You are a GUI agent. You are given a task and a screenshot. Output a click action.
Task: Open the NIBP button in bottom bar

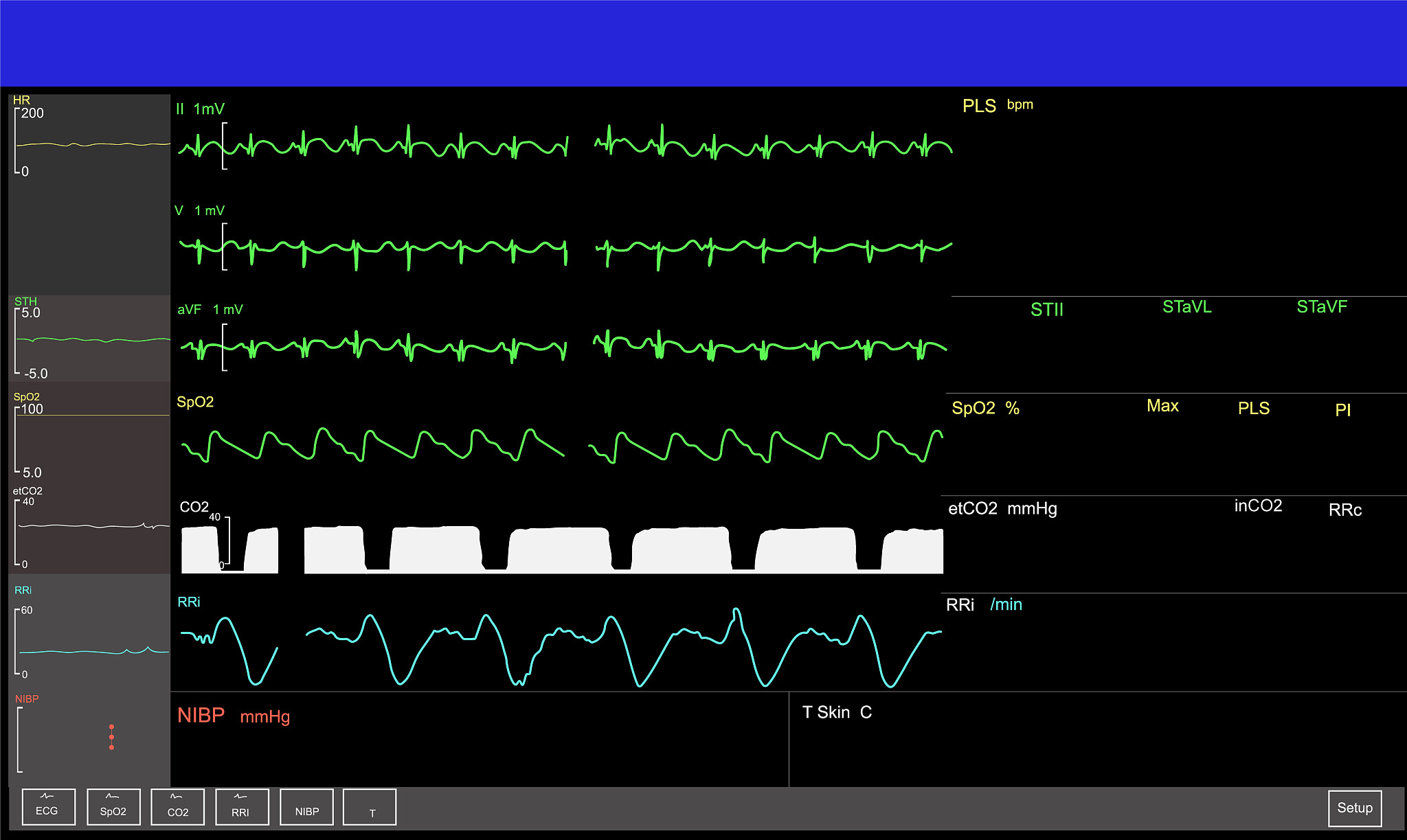[306, 806]
